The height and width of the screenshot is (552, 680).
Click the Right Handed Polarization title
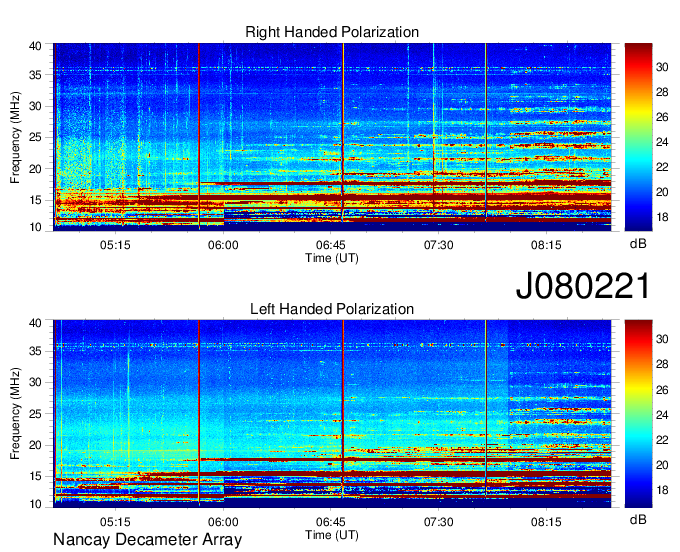[x=332, y=32]
